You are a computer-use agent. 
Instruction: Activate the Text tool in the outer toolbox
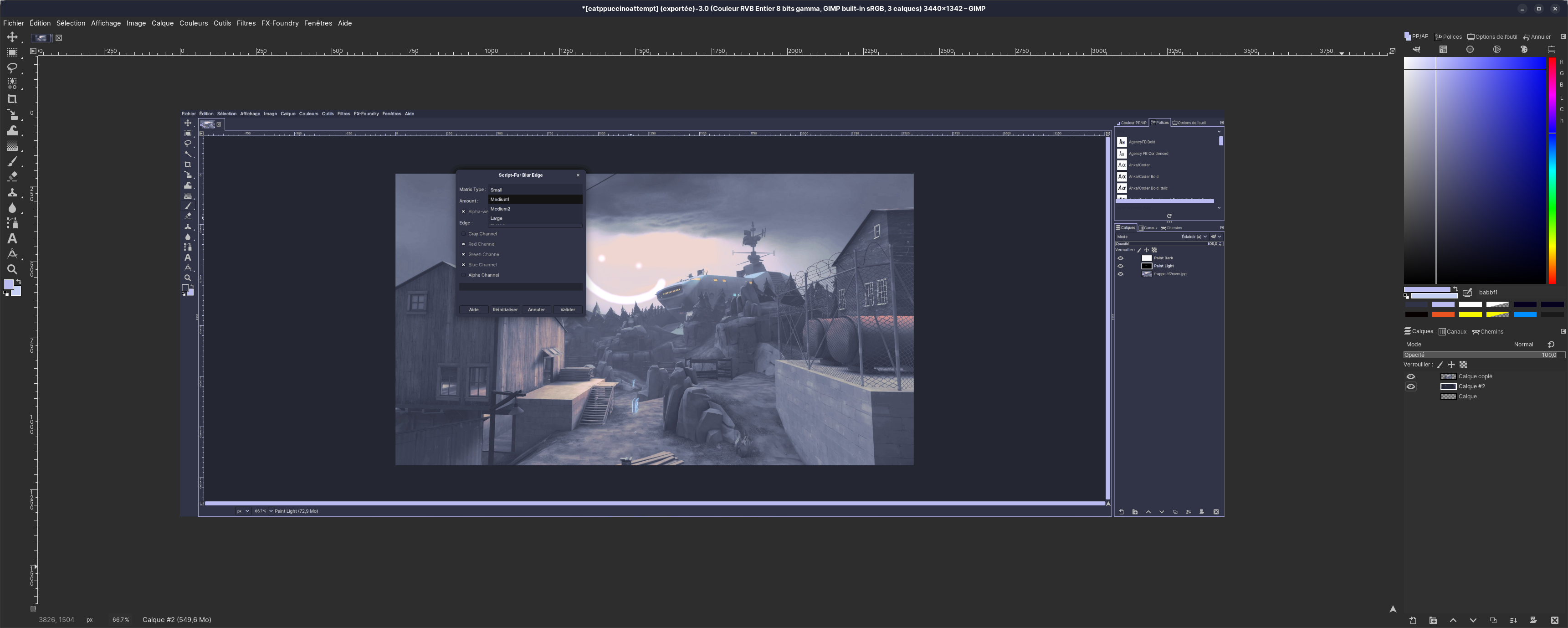pos(12,238)
